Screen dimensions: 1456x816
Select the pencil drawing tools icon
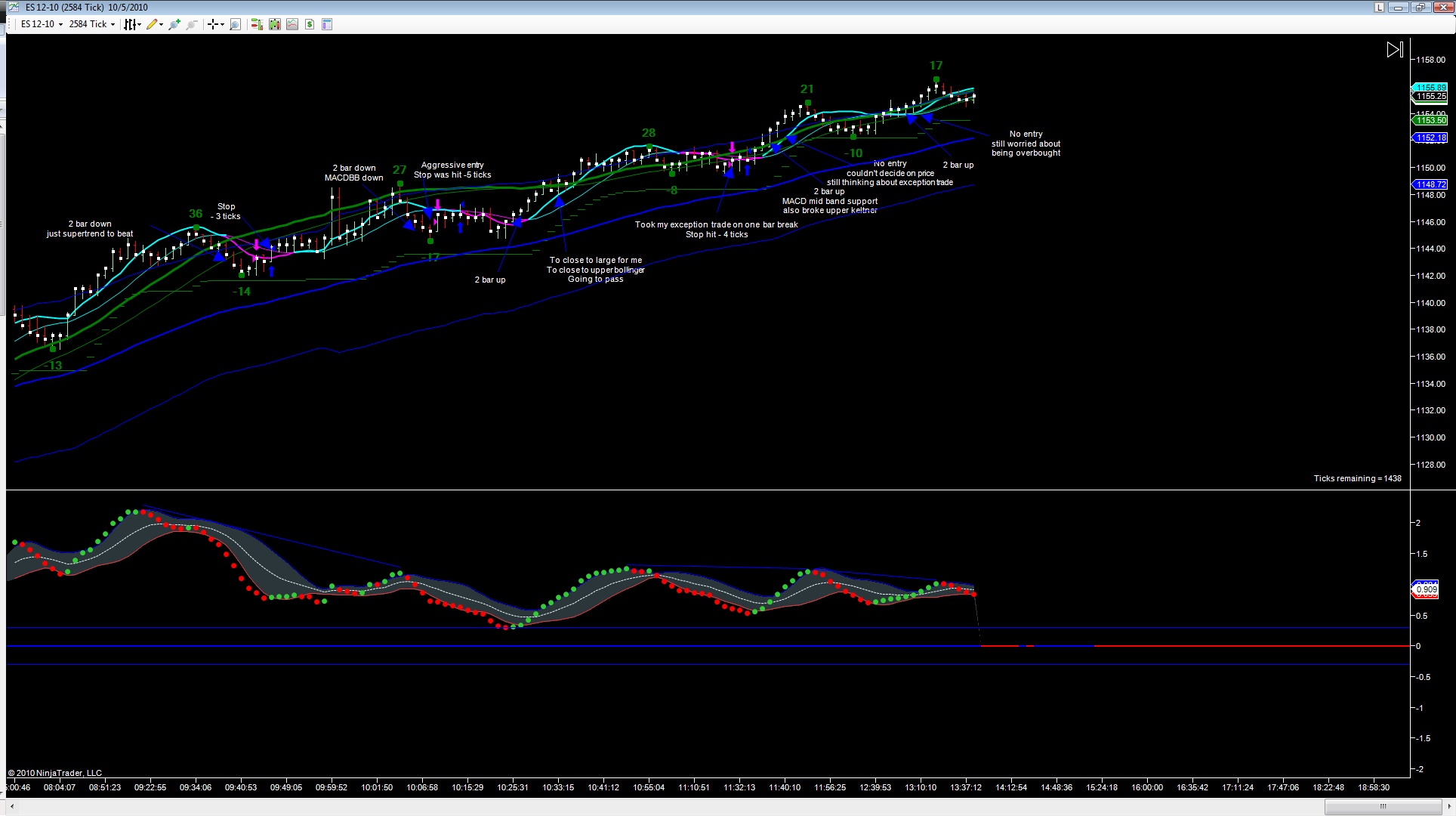click(152, 24)
